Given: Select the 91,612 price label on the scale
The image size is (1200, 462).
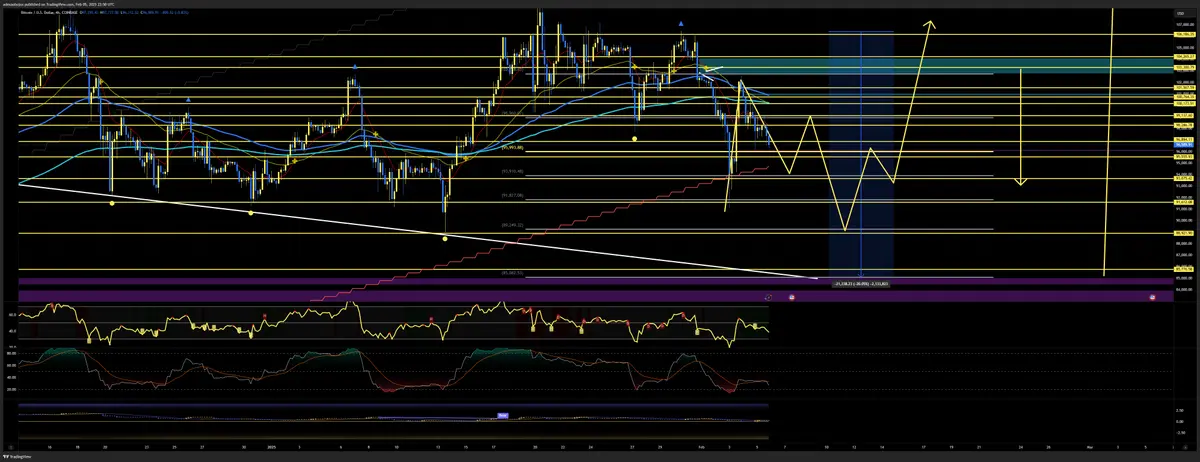Looking at the screenshot, I should click(x=1184, y=201).
